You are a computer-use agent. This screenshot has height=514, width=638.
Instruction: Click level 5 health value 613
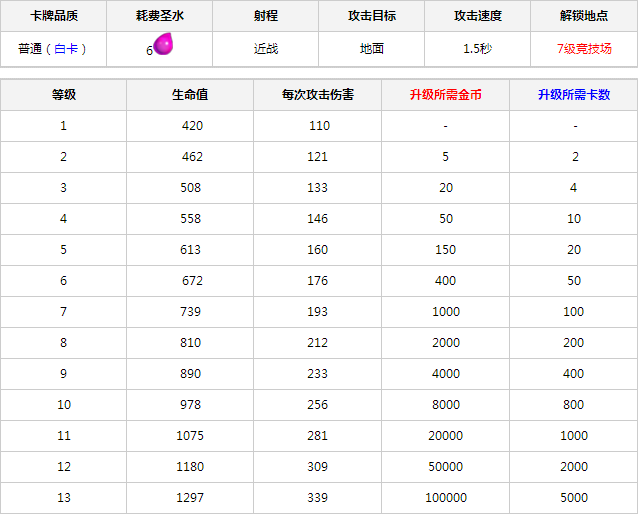pyautogui.click(x=190, y=249)
